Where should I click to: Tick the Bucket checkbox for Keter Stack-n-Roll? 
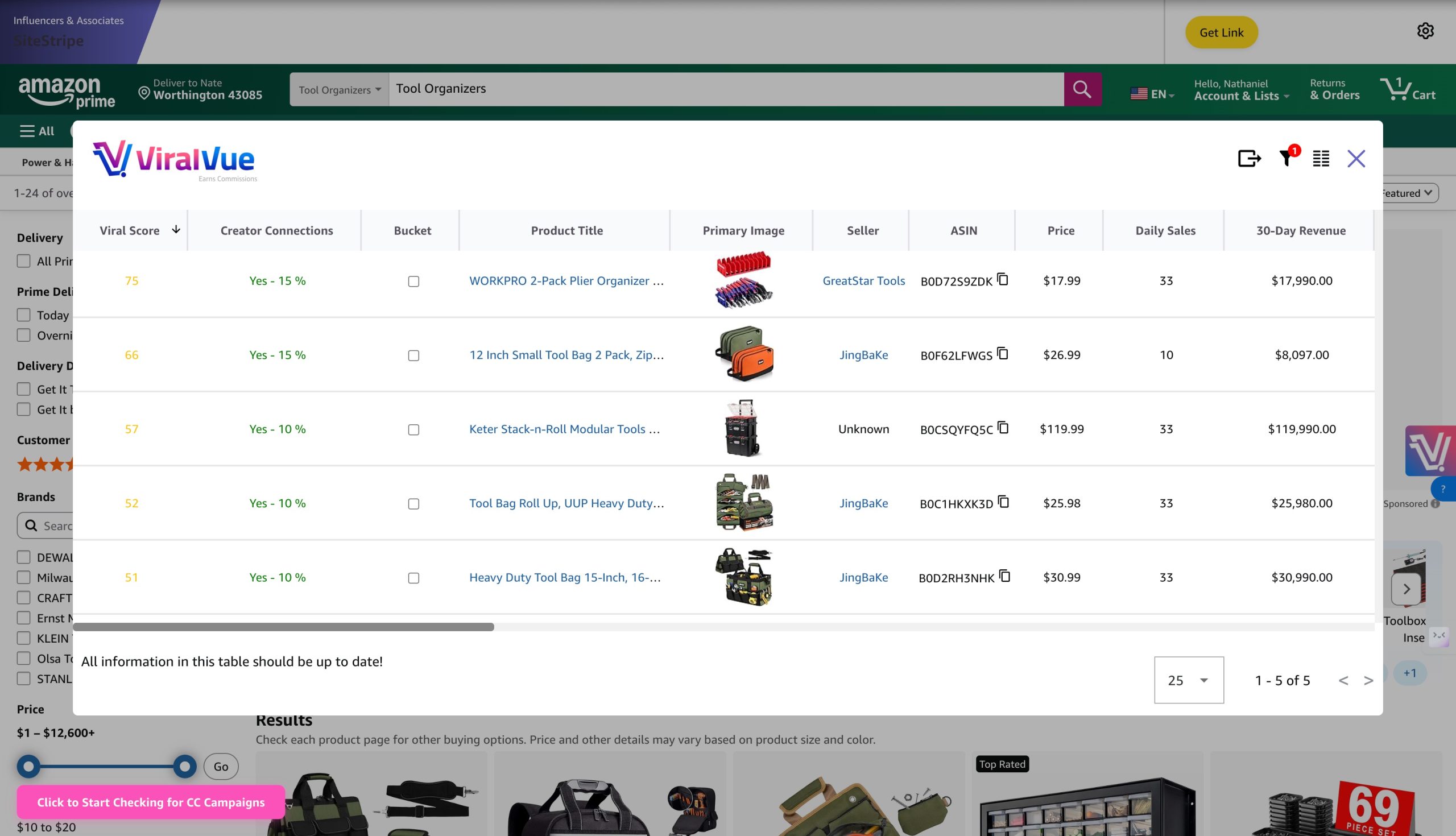413,429
